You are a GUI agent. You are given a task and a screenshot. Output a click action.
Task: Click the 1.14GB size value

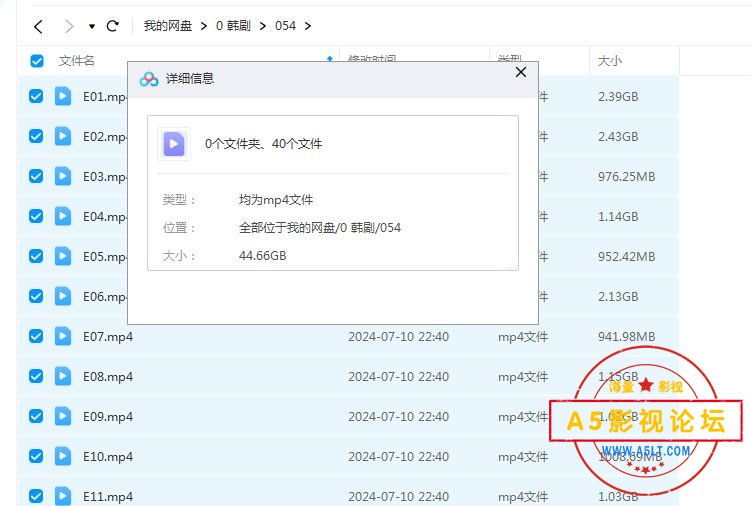pyautogui.click(x=618, y=217)
